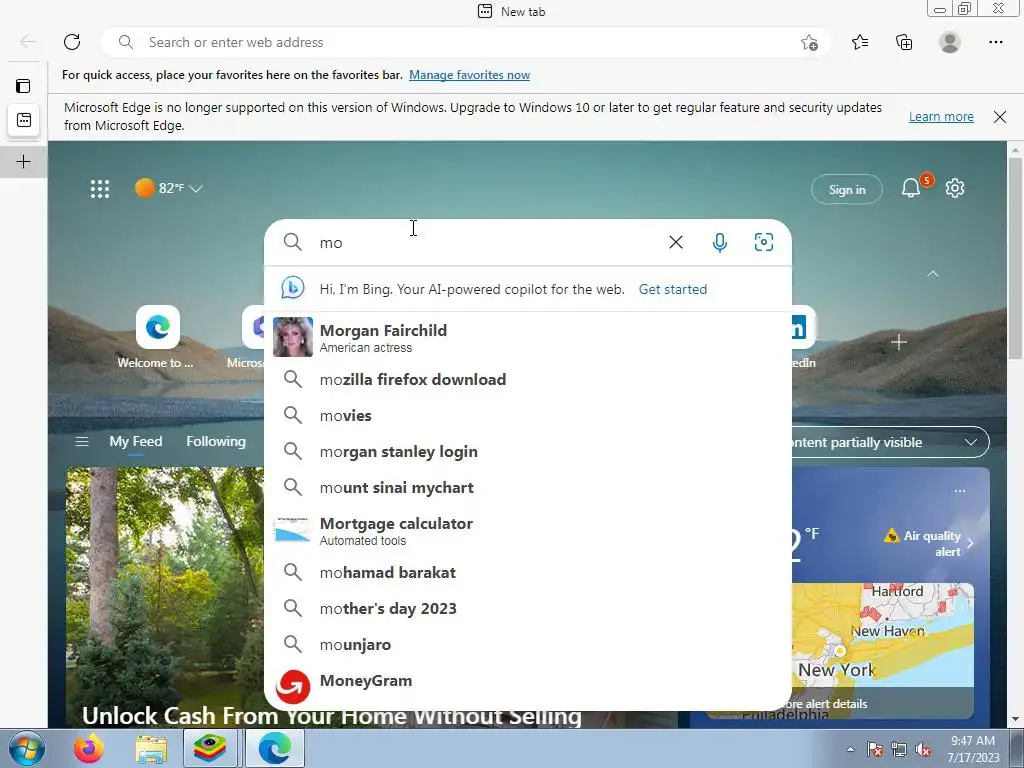Open the Collections icon
This screenshot has height=768, width=1024.
point(904,42)
